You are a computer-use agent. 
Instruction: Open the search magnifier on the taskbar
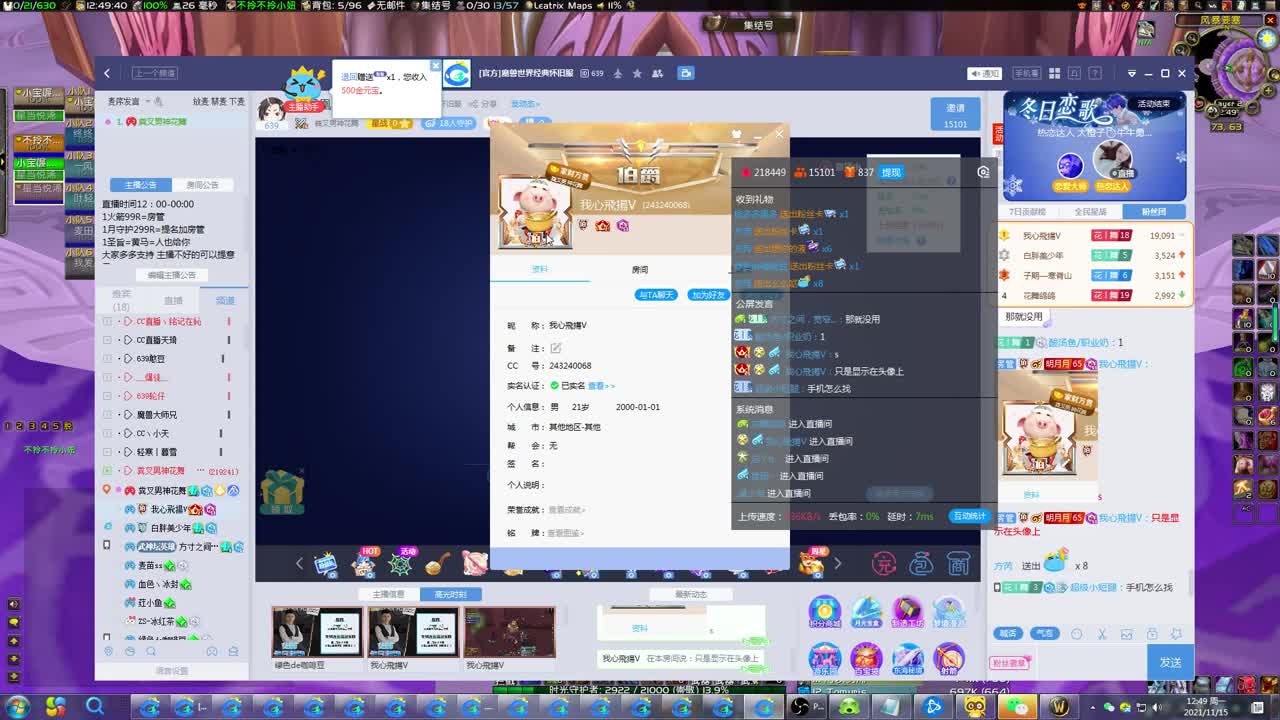click(95, 707)
